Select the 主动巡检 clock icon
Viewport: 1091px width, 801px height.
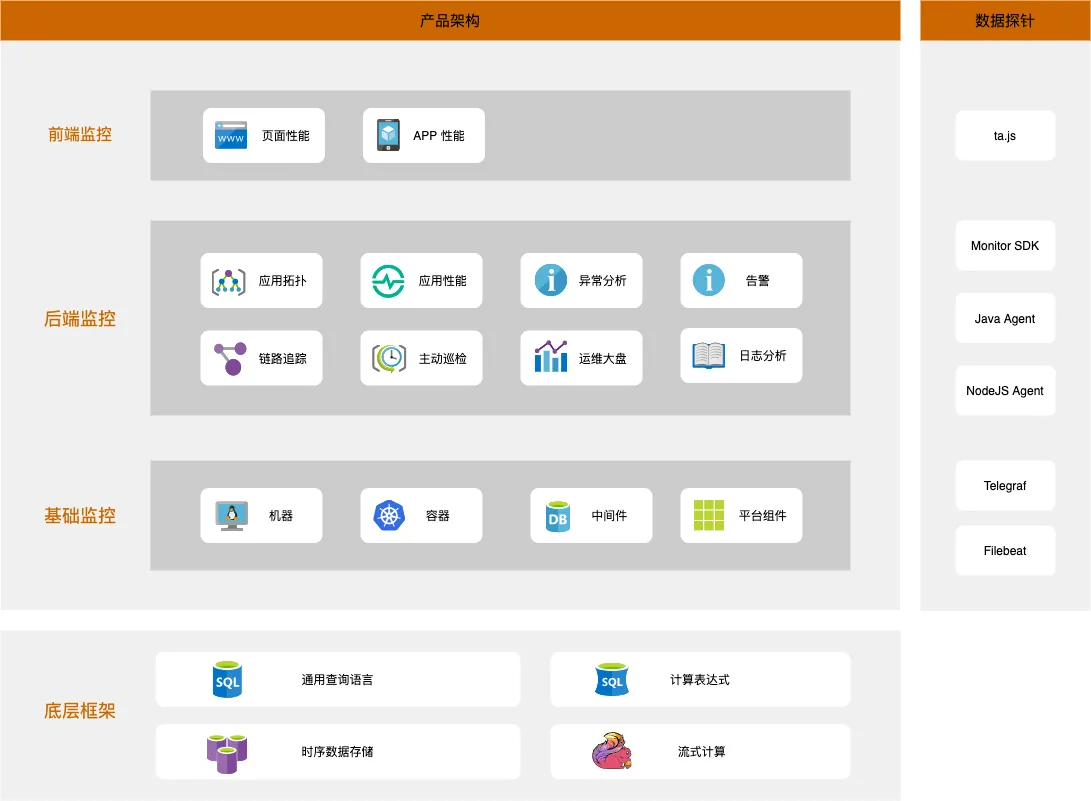(389, 358)
